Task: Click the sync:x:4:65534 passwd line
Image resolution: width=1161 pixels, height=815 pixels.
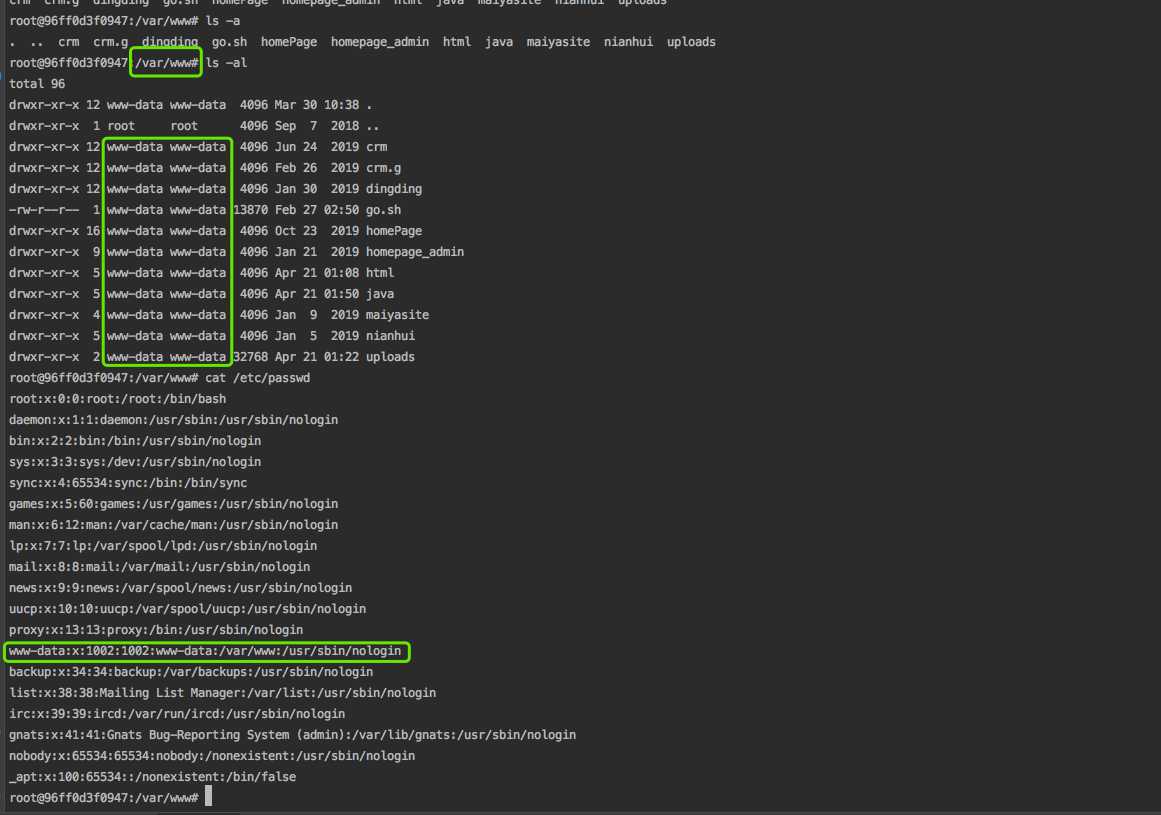Action: click(128, 483)
